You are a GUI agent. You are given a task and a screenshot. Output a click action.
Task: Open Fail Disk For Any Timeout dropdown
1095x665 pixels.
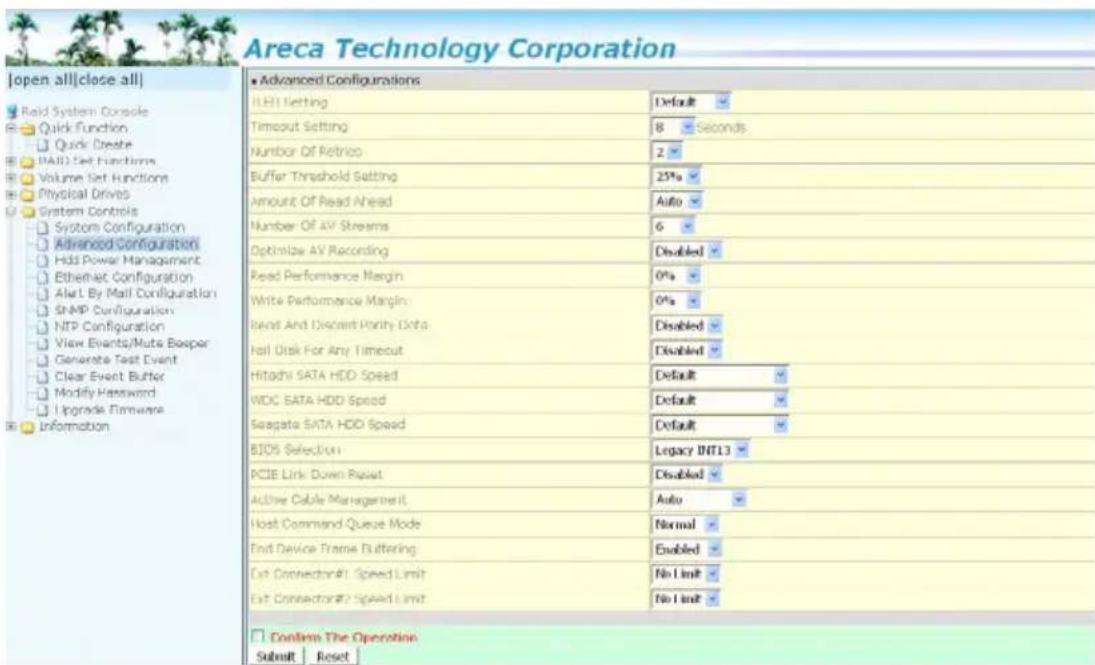point(686,350)
